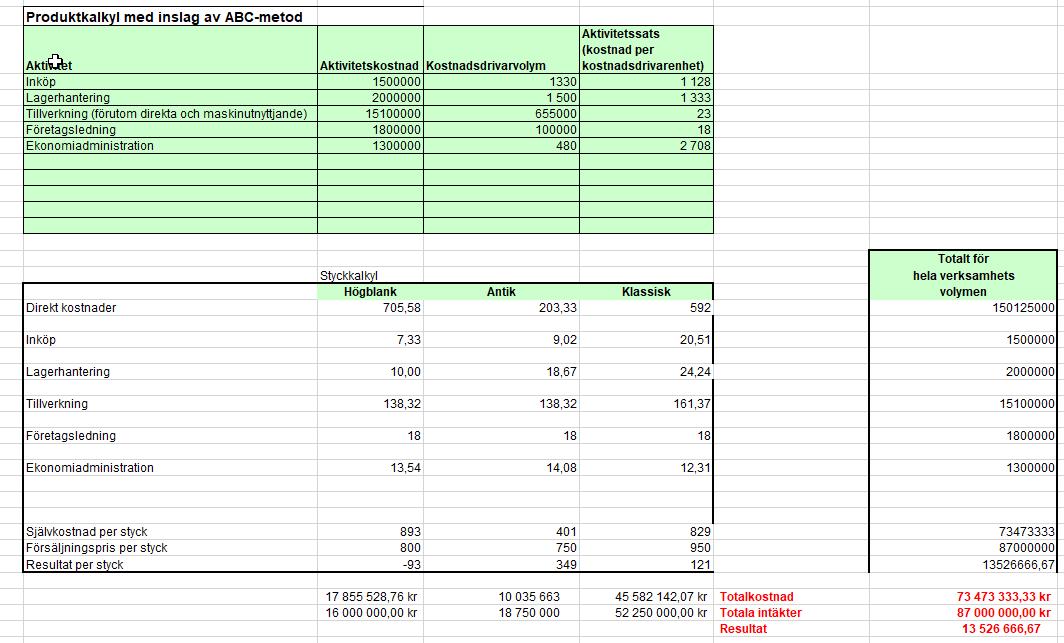Select Resultat per styck value -93
The height and width of the screenshot is (643, 1064).
coord(410,565)
